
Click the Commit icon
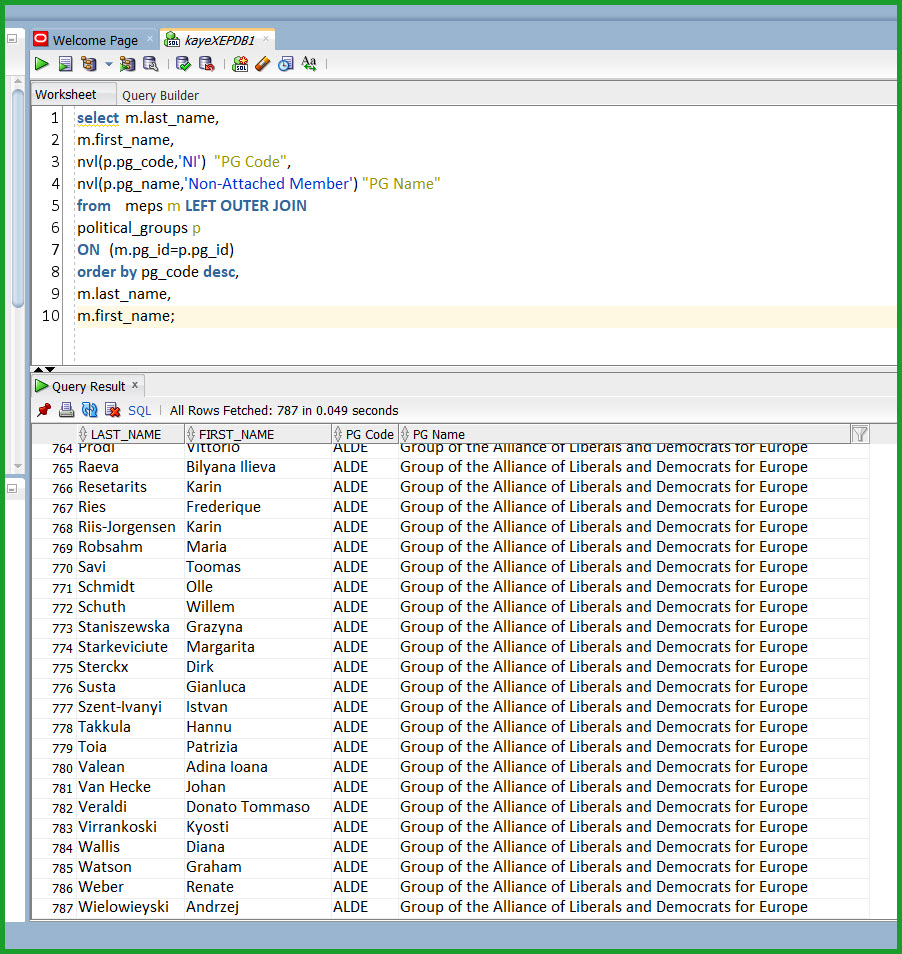[182, 63]
